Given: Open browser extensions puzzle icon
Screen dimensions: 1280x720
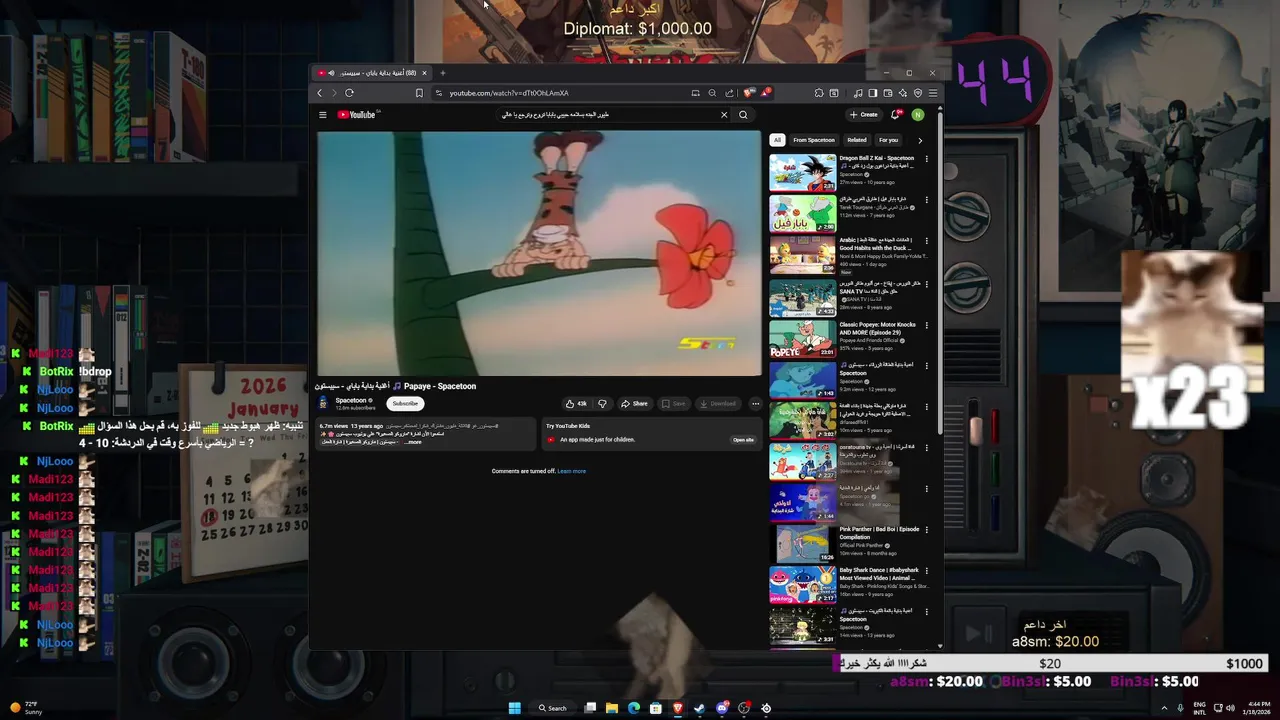Looking at the screenshot, I should click(x=819, y=93).
